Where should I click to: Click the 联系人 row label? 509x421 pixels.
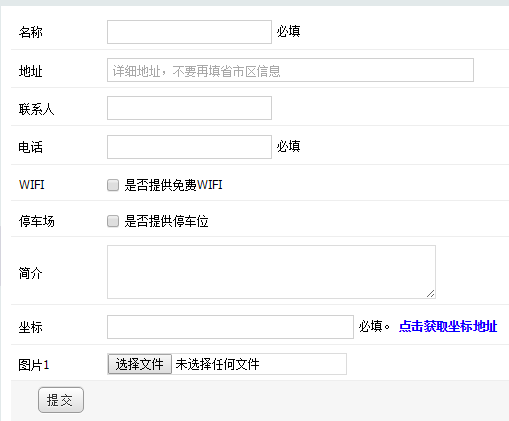click(37, 109)
